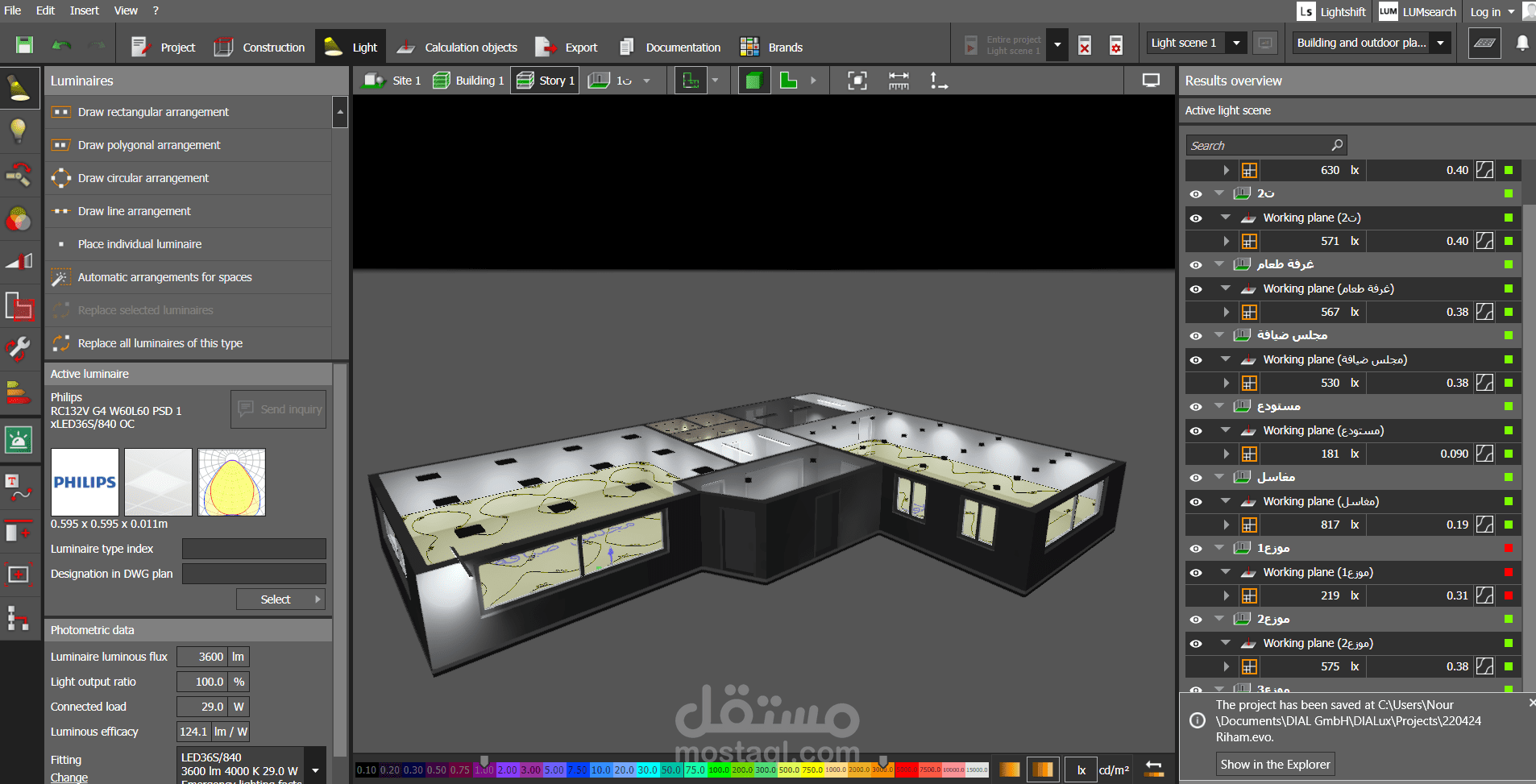Select the lamp bulb tool in the sidebar
The image size is (1536, 784).
coord(19,131)
